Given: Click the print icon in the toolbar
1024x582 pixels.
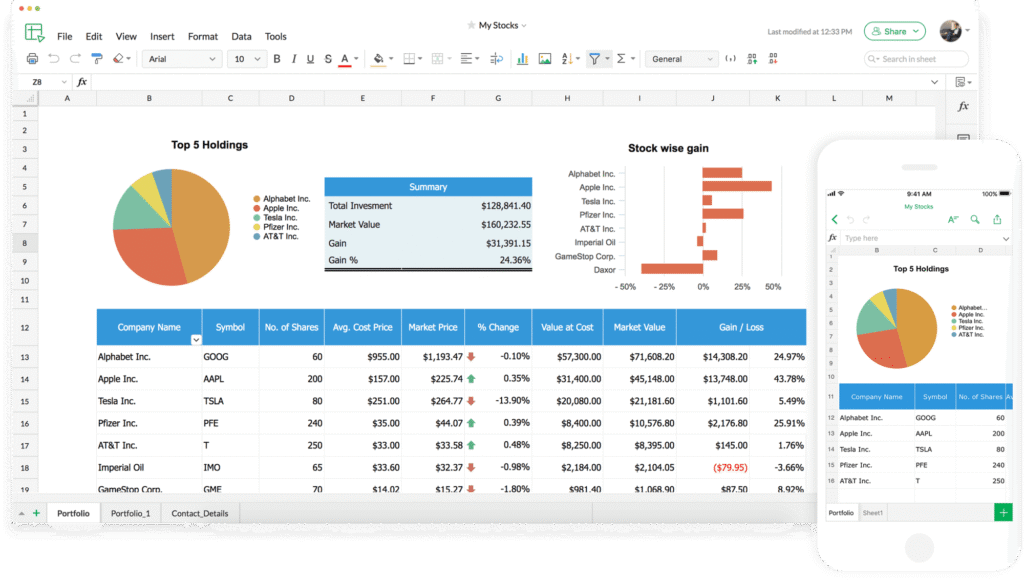Looking at the screenshot, I should coord(32,59).
